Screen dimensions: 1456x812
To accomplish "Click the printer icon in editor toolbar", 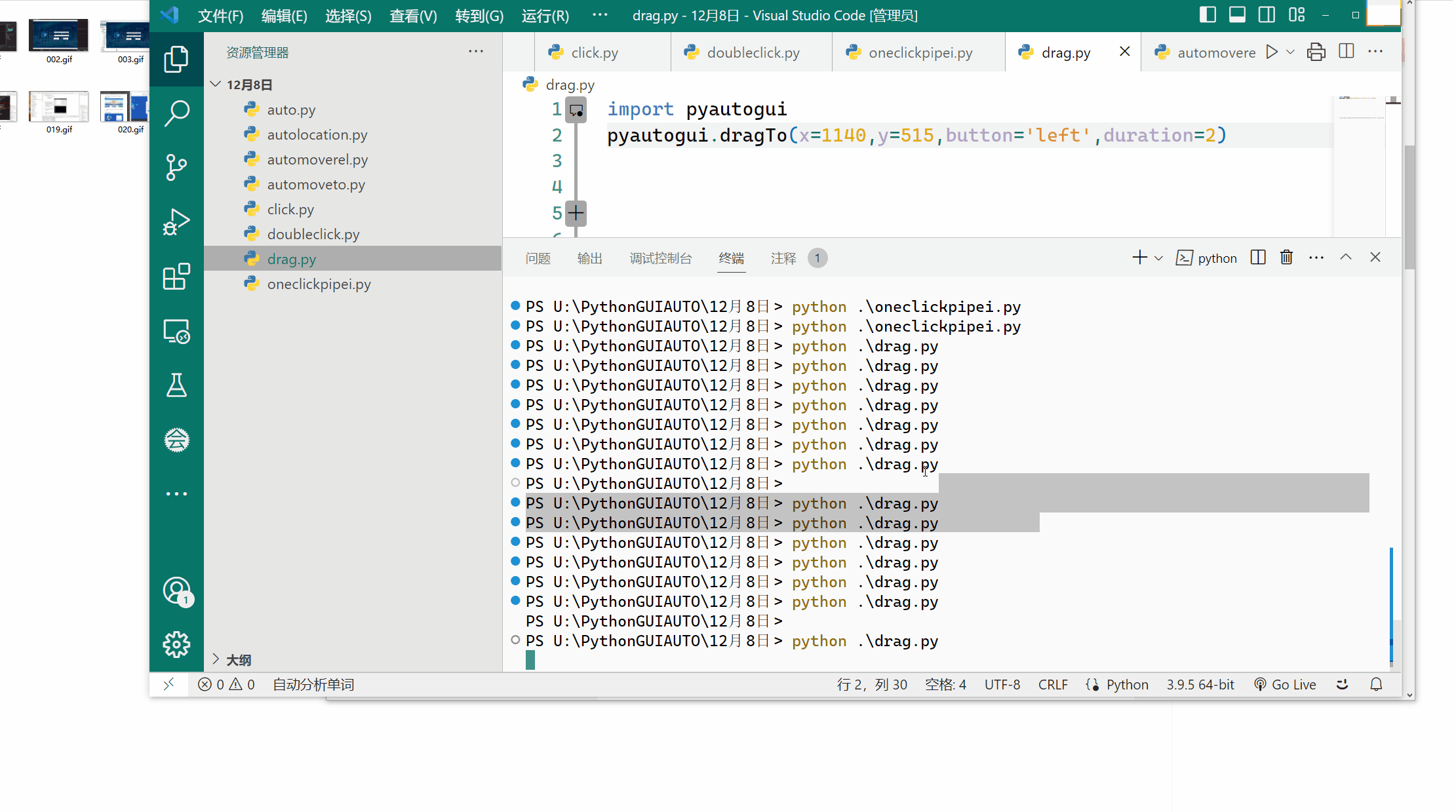I will (x=1316, y=52).
